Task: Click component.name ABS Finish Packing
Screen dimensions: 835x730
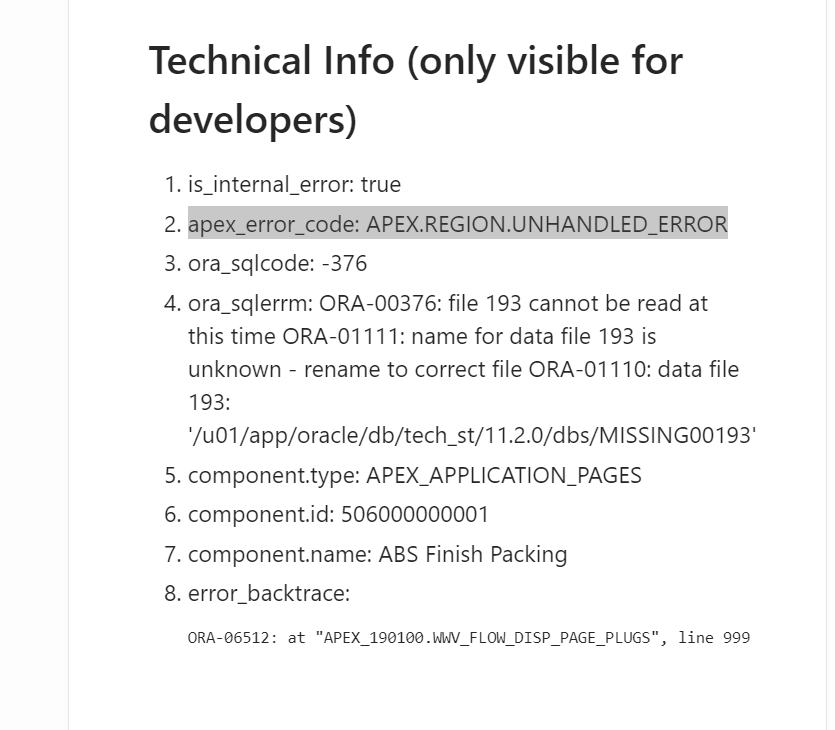Action: tap(378, 554)
